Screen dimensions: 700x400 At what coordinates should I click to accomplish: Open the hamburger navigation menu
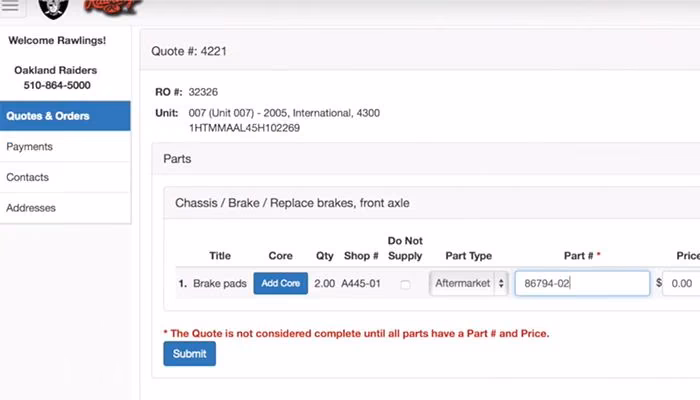coord(11,6)
